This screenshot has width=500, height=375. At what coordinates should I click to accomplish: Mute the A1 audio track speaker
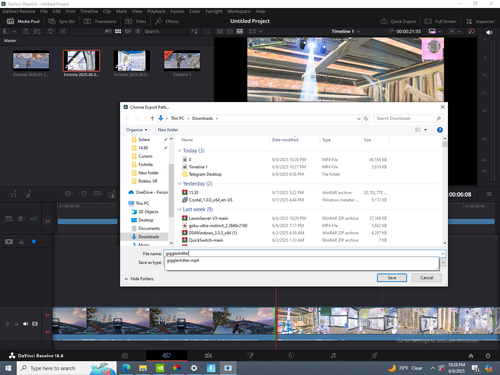(25, 324)
